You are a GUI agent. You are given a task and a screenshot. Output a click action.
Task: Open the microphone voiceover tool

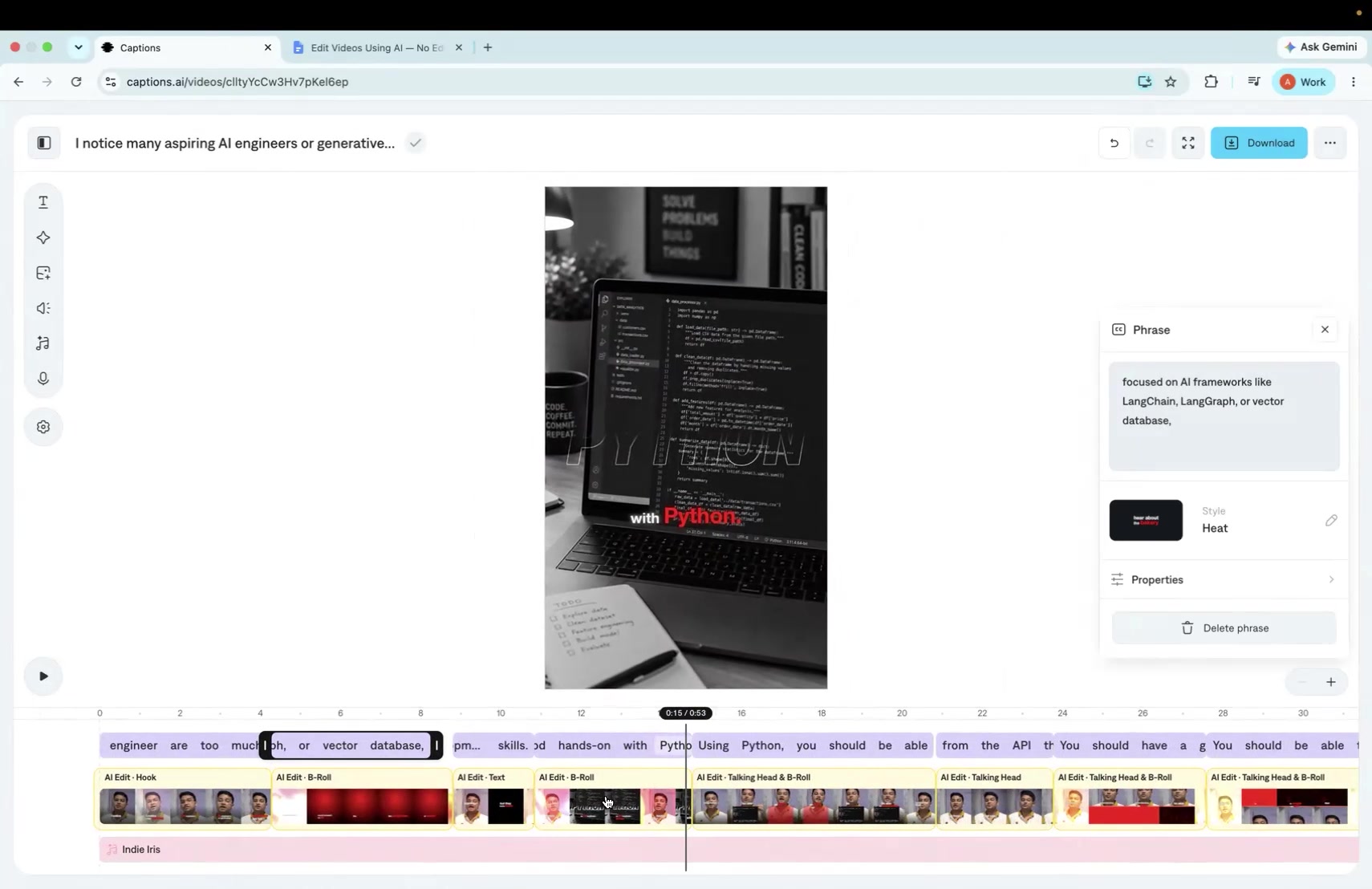[43, 379]
